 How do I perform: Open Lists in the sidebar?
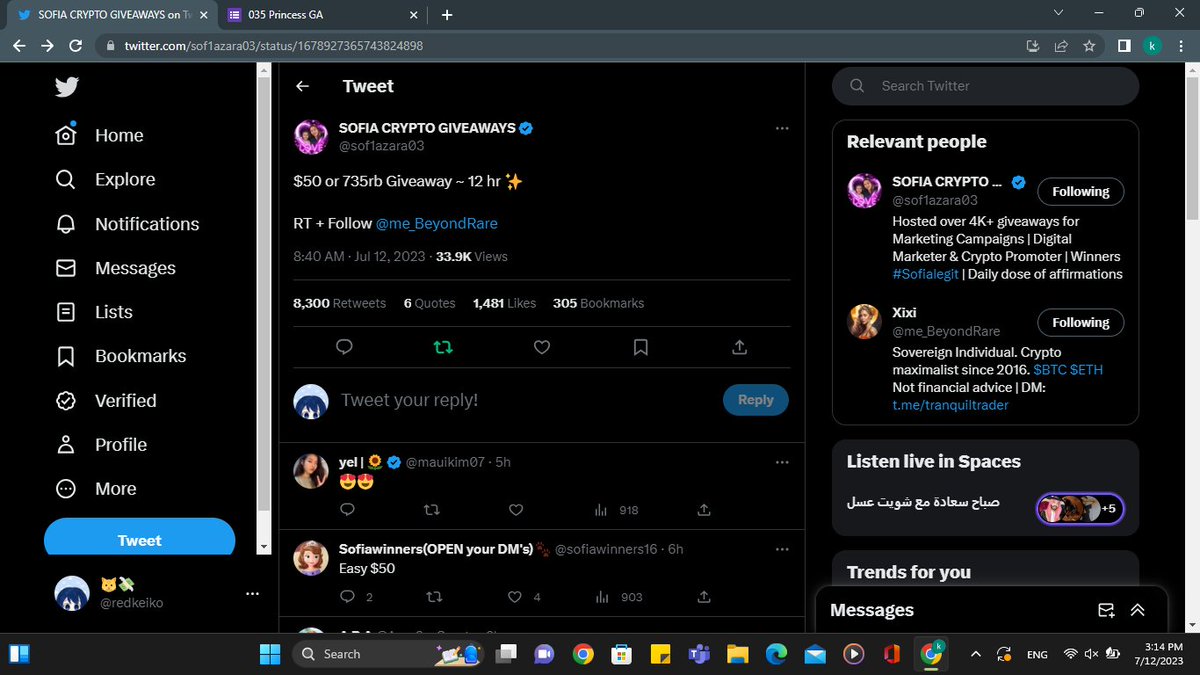93,312
